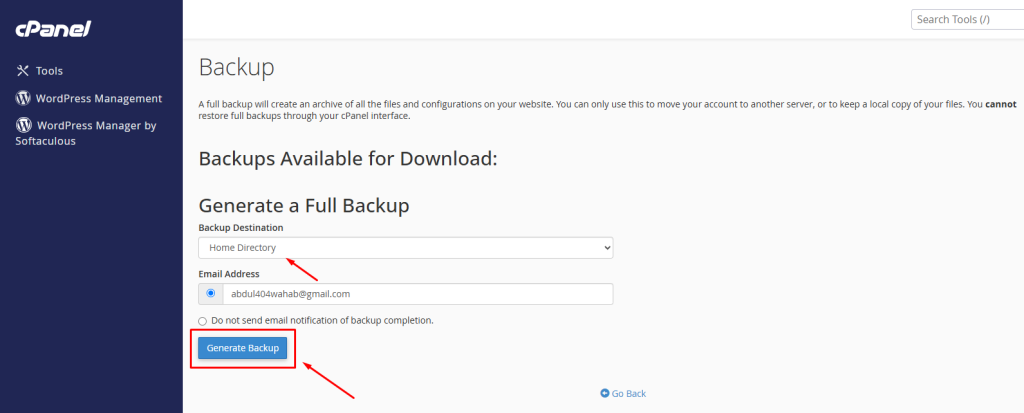The width and height of the screenshot is (1024, 413).
Task: Click the wrench icon beside Tools
Action: point(23,71)
